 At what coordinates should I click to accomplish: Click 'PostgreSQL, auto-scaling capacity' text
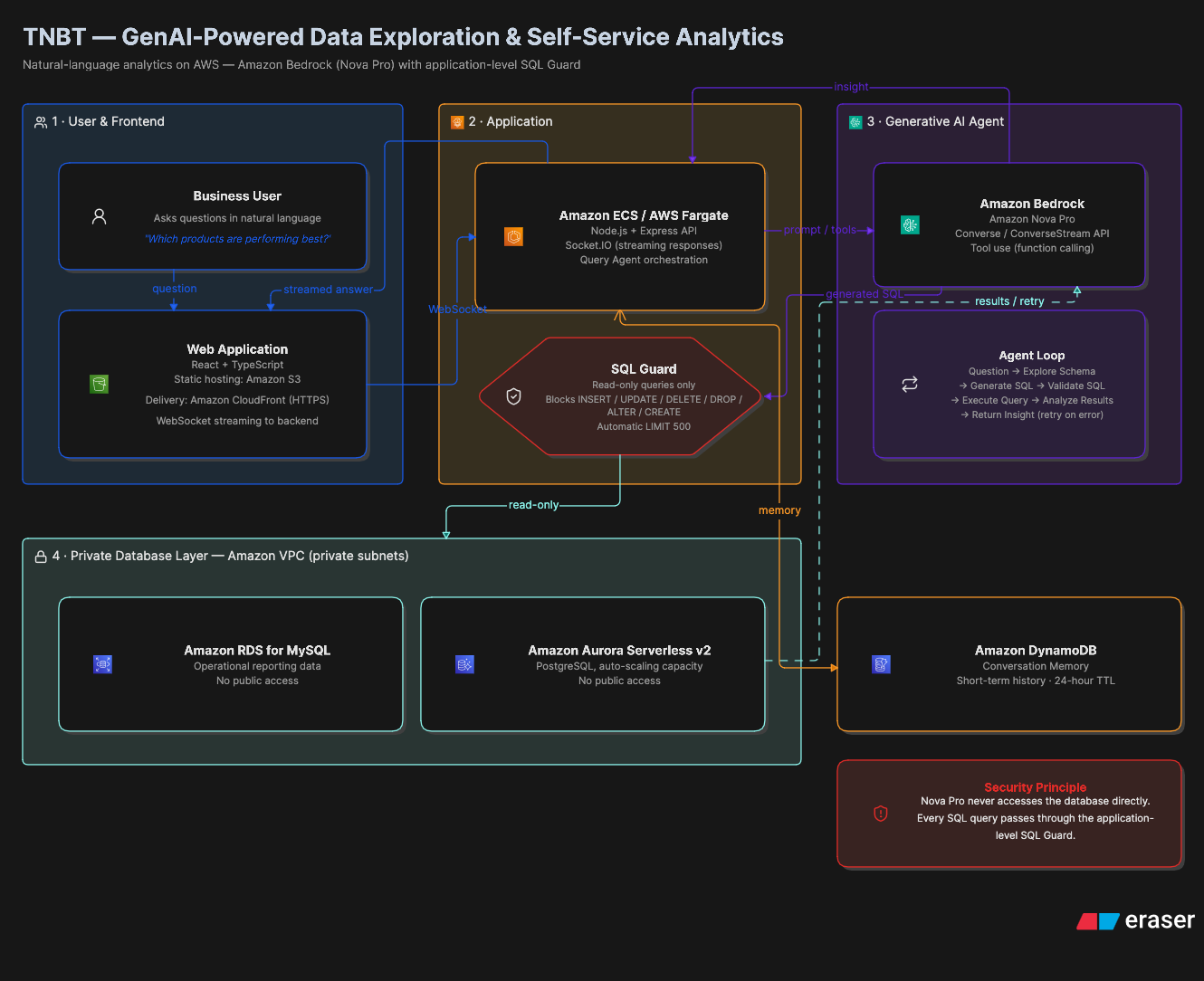point(619,666)
